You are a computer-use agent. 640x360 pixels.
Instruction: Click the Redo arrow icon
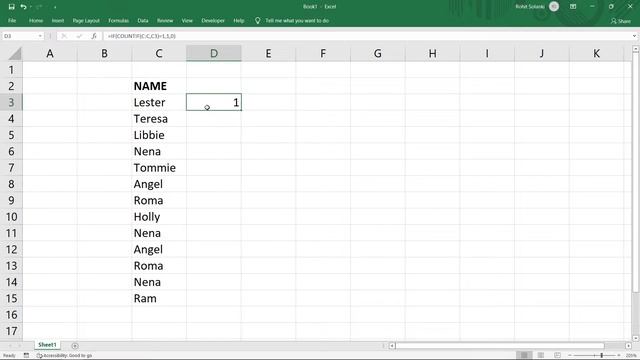[39, 7]
